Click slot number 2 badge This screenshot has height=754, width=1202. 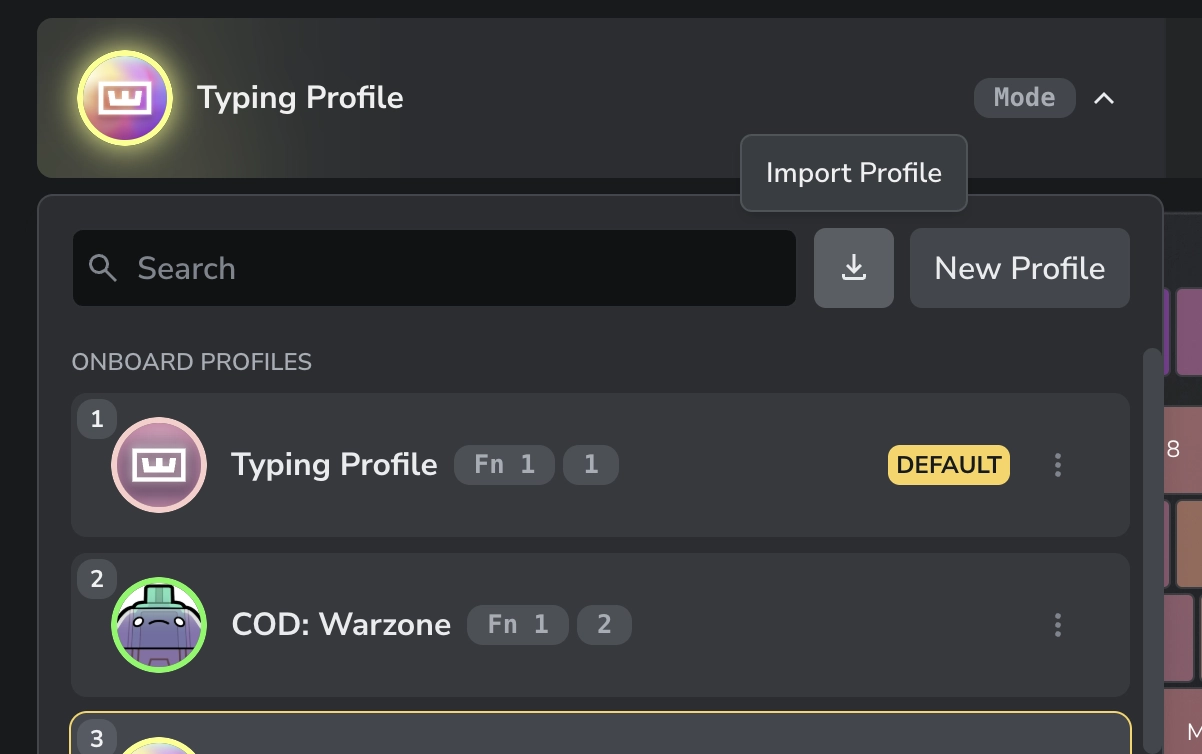(x=97, y=579)
